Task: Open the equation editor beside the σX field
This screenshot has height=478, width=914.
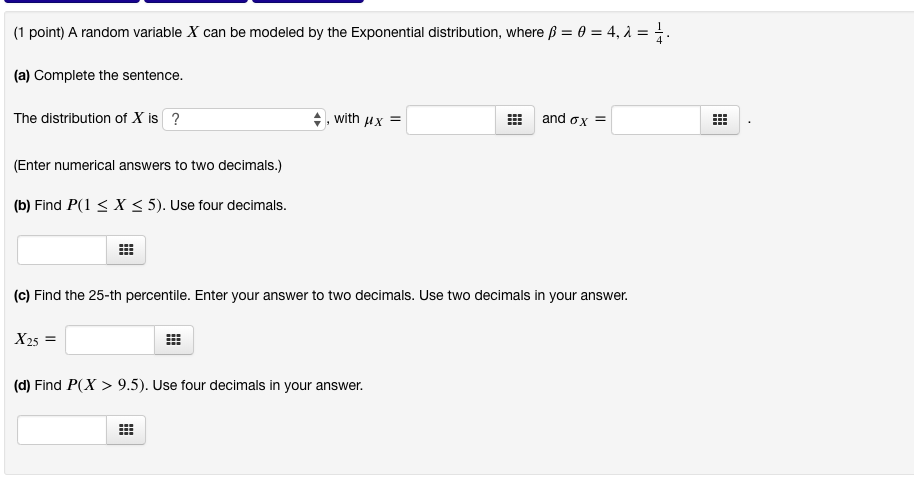Action: tap(720, 120)
